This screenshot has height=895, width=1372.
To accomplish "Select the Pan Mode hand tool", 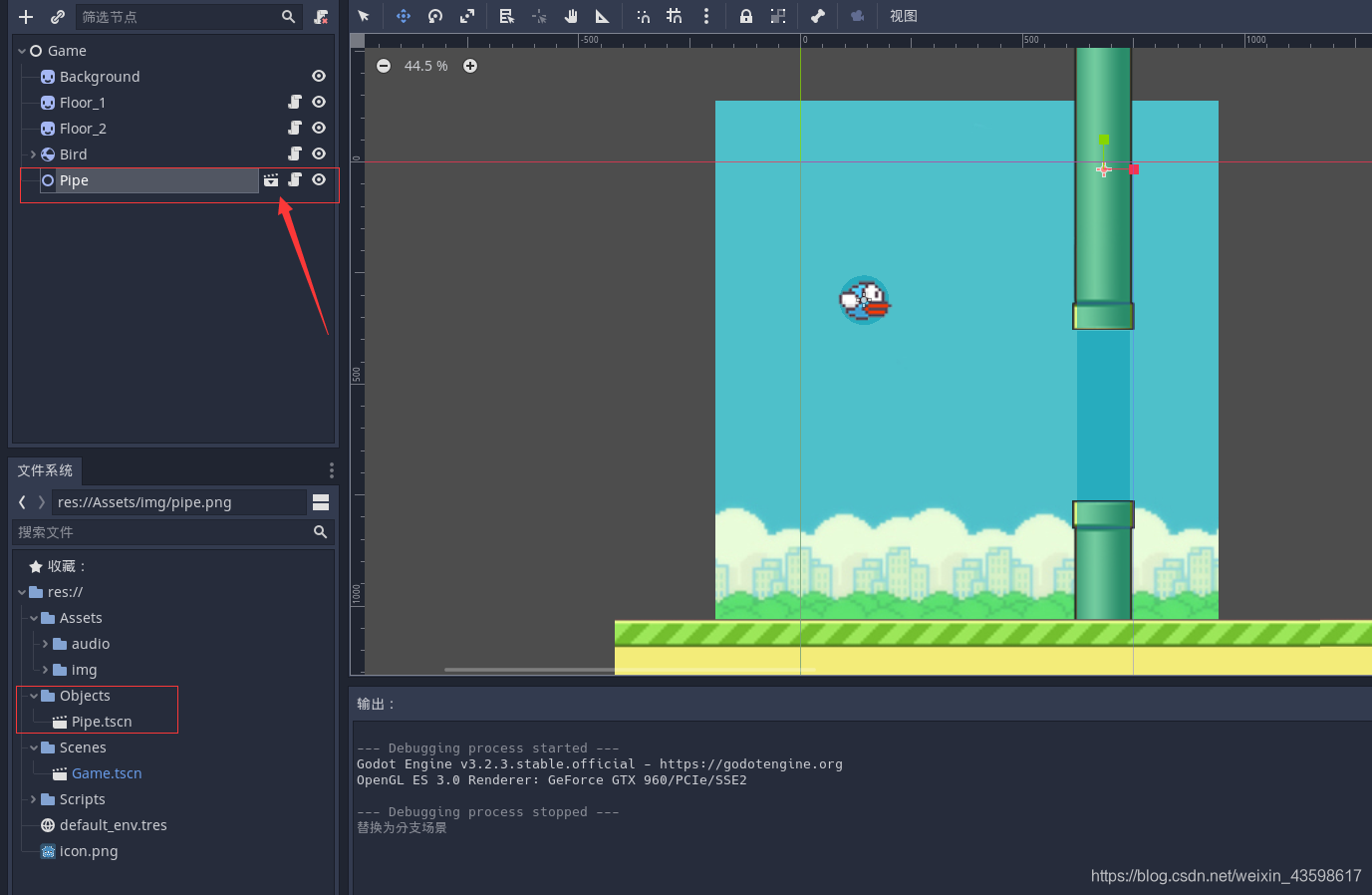I will [571, 16].
